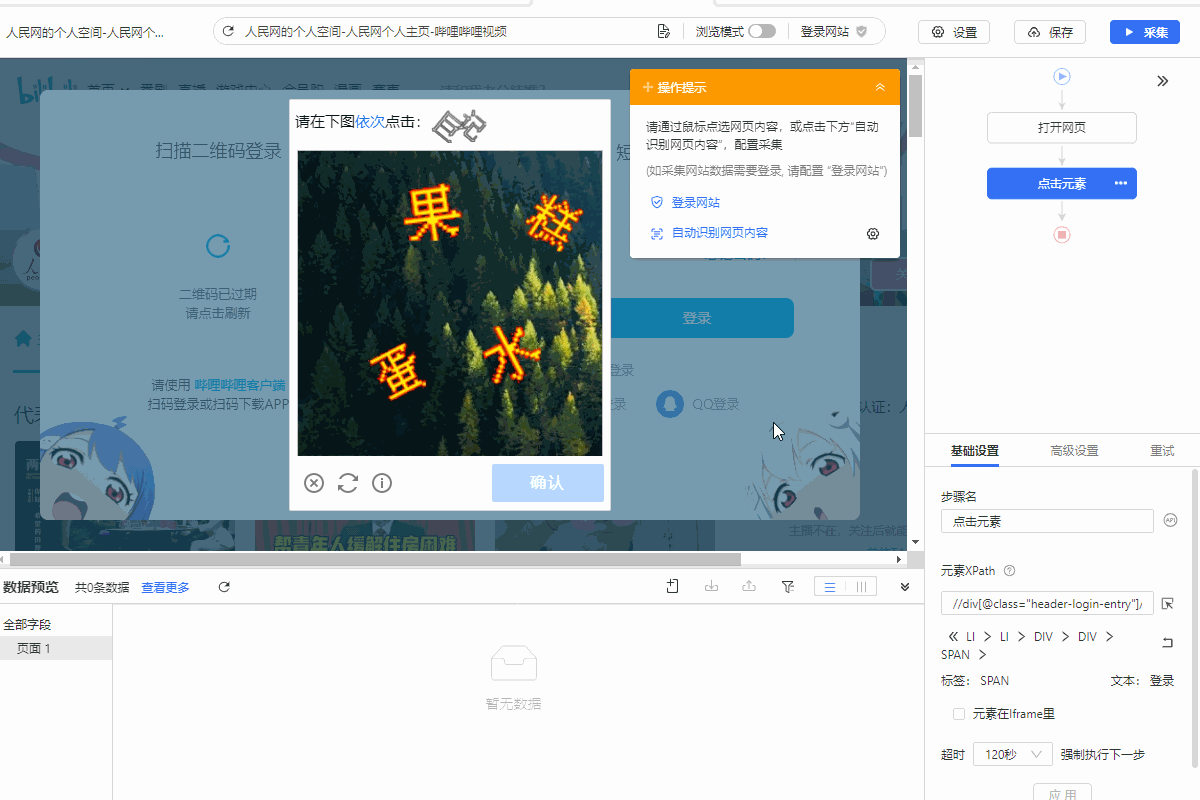This screenshot has height=800, width=1200.
Task: Refresh the captcha image
Action: [348, 483]
